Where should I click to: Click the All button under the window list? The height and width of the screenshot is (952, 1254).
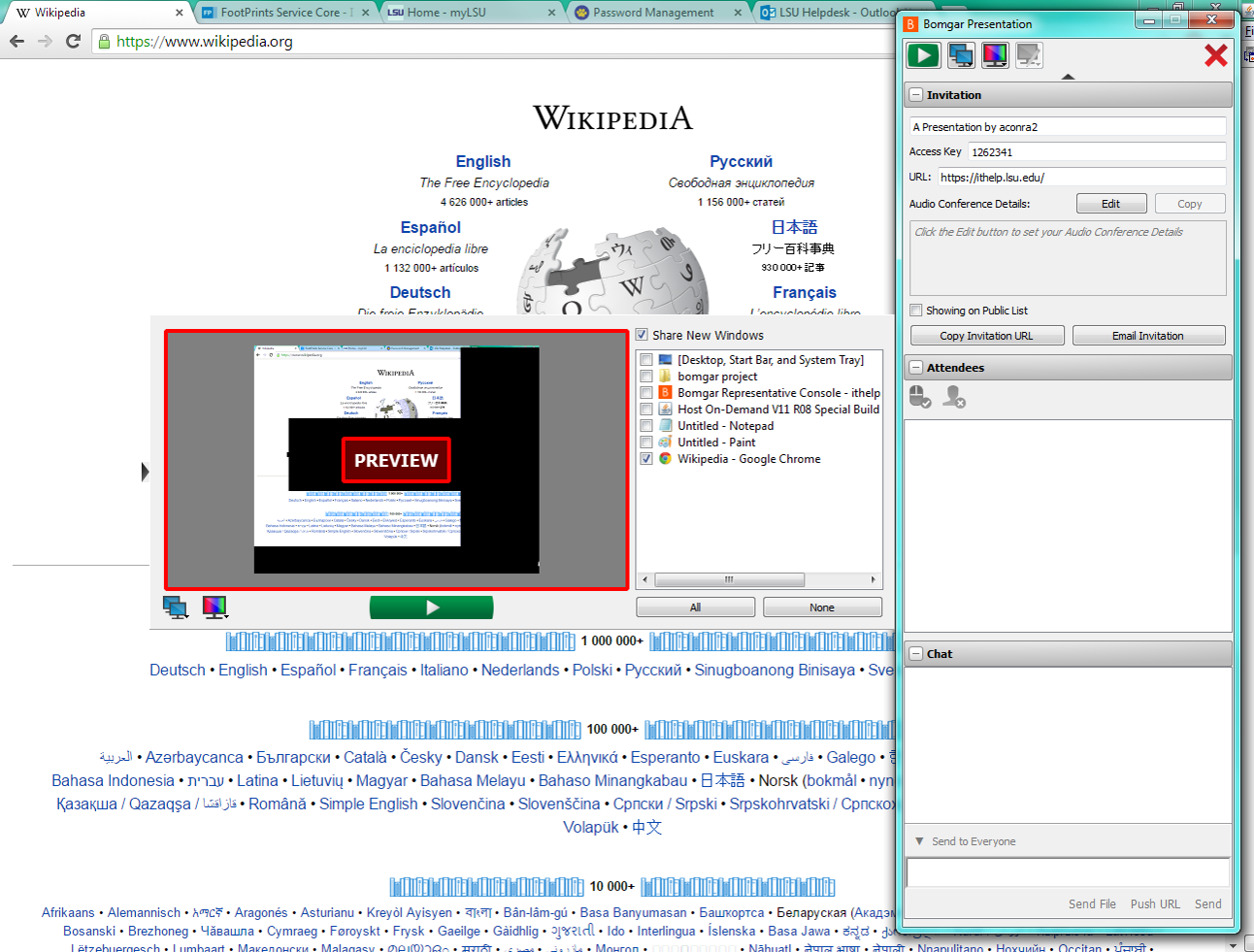pos(695,607)
